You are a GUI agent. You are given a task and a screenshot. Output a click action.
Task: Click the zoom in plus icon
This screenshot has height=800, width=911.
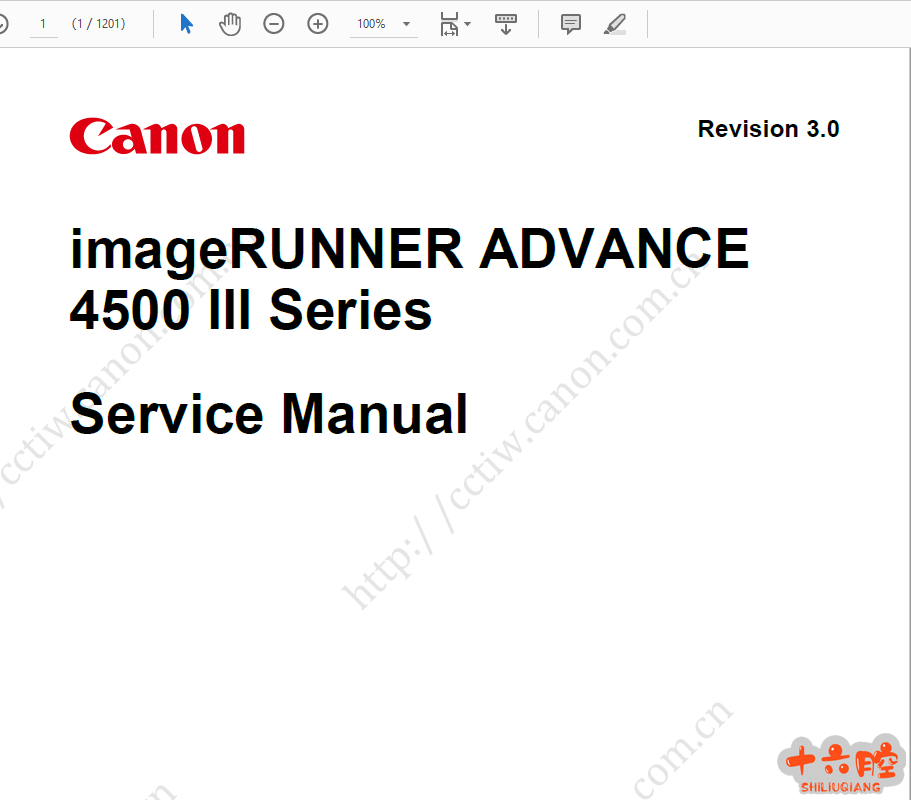point(318,24)
